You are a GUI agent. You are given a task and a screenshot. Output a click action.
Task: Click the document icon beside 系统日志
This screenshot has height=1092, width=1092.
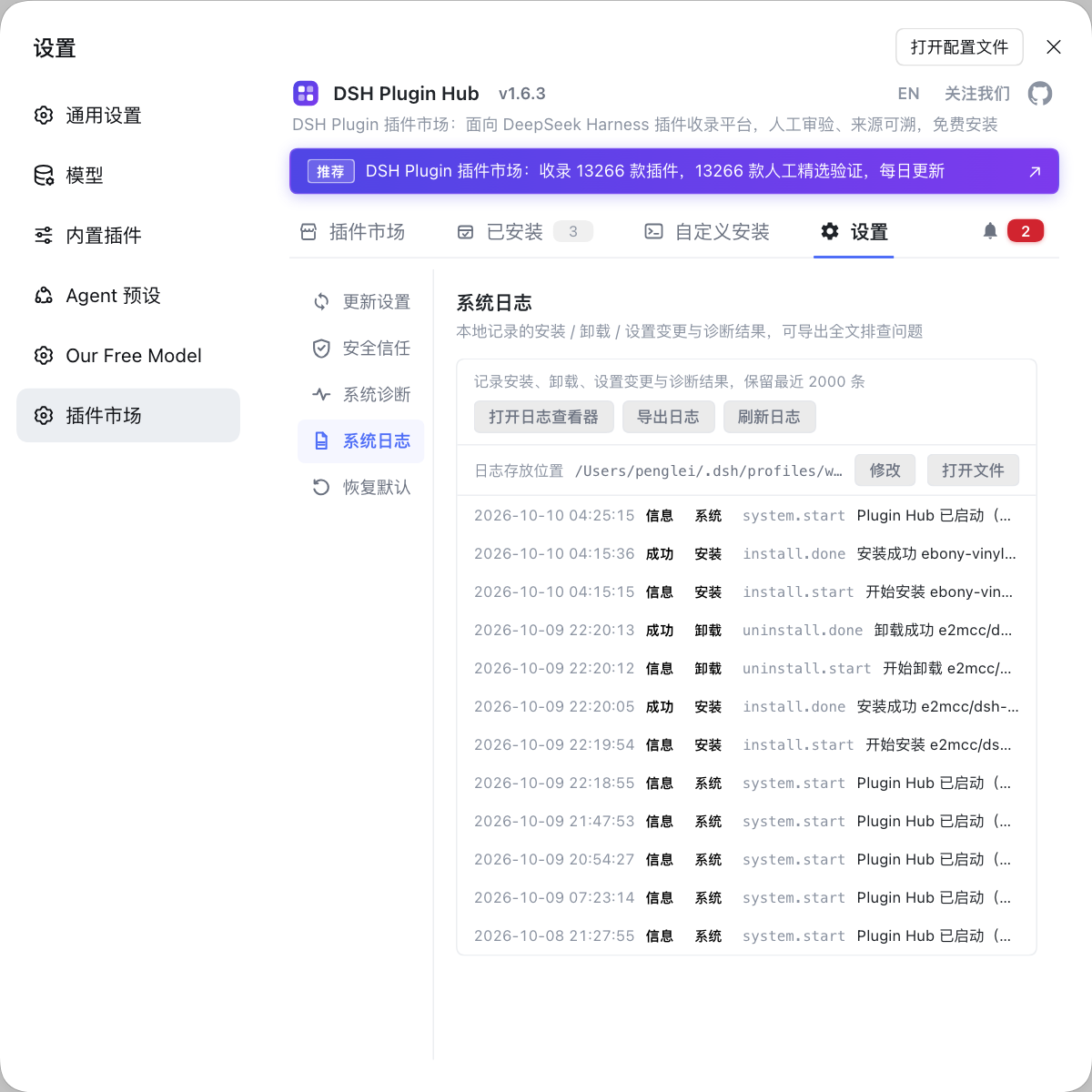tap(321, 440)
